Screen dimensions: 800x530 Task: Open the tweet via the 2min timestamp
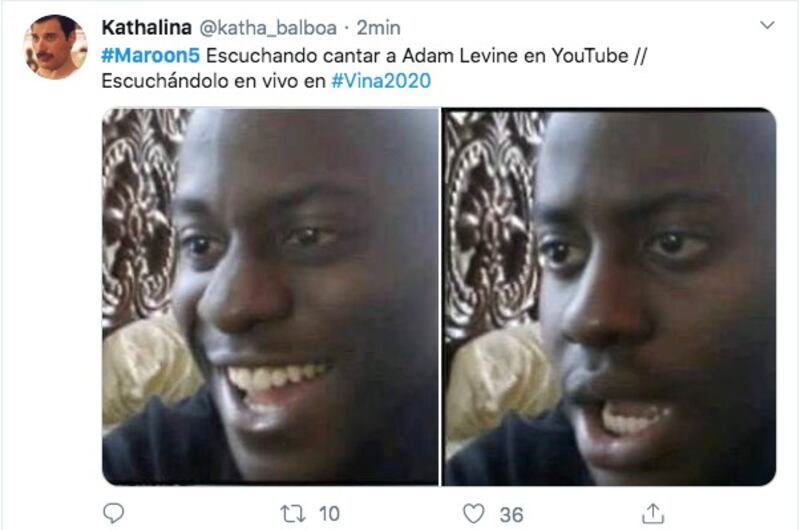point(378,28)
